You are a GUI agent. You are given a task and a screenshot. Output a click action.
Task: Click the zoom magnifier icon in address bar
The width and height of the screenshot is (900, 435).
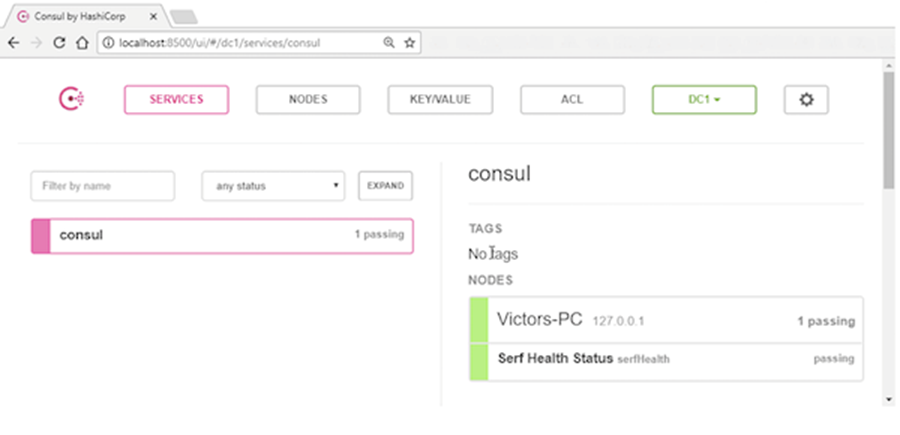(x=389, y=42)
